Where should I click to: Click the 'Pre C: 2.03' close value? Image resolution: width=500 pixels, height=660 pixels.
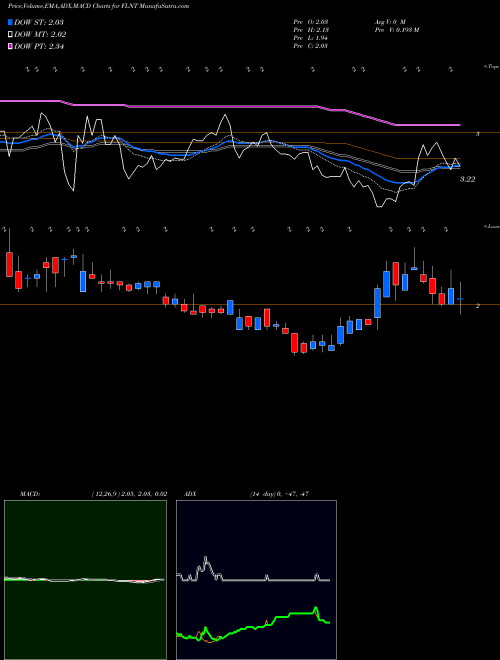tap(311, 46)
